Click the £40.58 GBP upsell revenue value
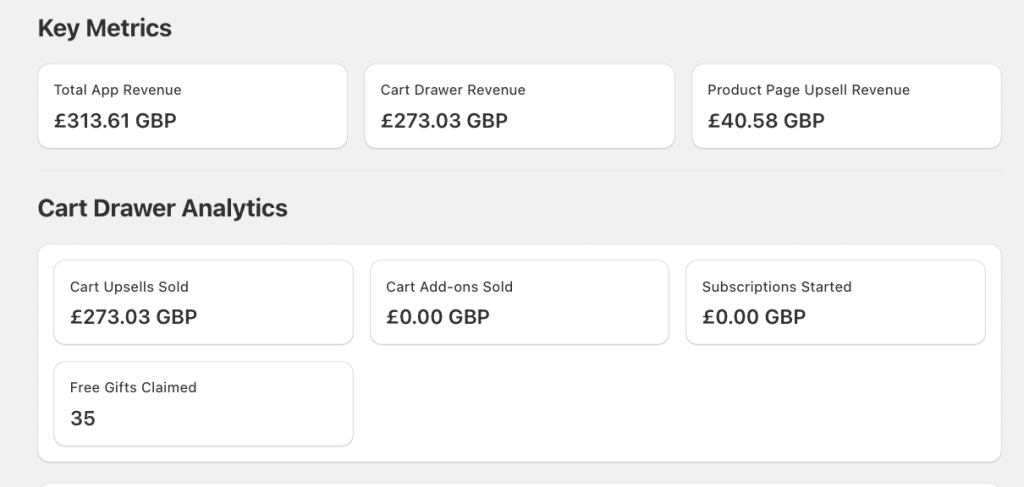Viewport: 1024px width, 487px height. coord(766,121)
